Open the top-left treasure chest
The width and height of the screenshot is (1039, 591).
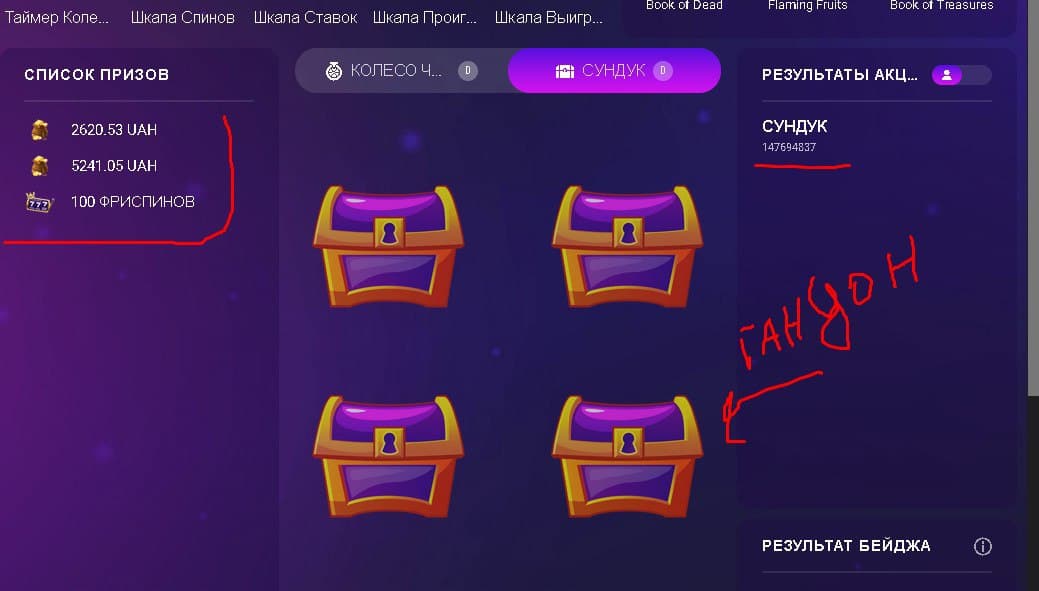click(x=388, y=246)
